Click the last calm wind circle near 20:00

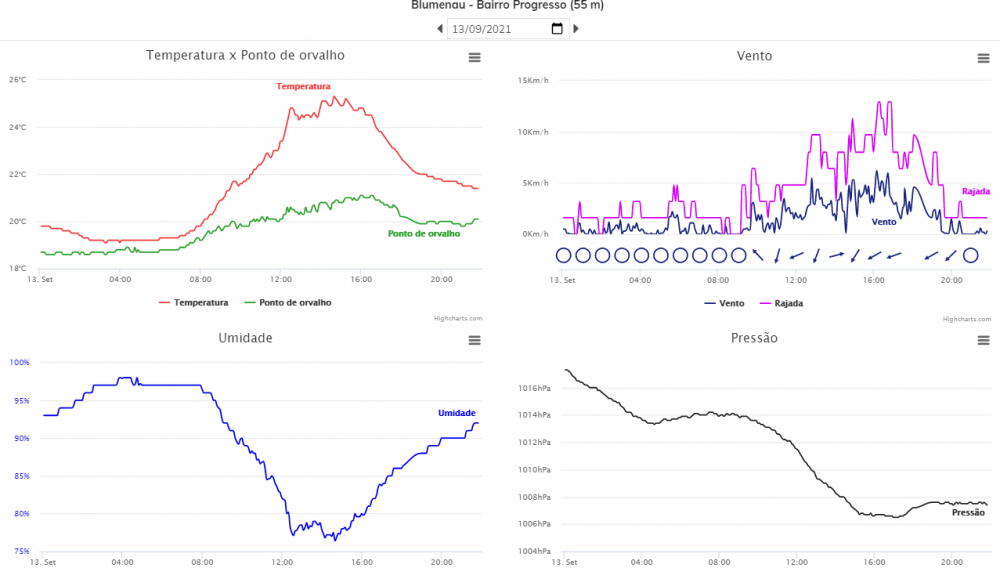pos(970,255)
